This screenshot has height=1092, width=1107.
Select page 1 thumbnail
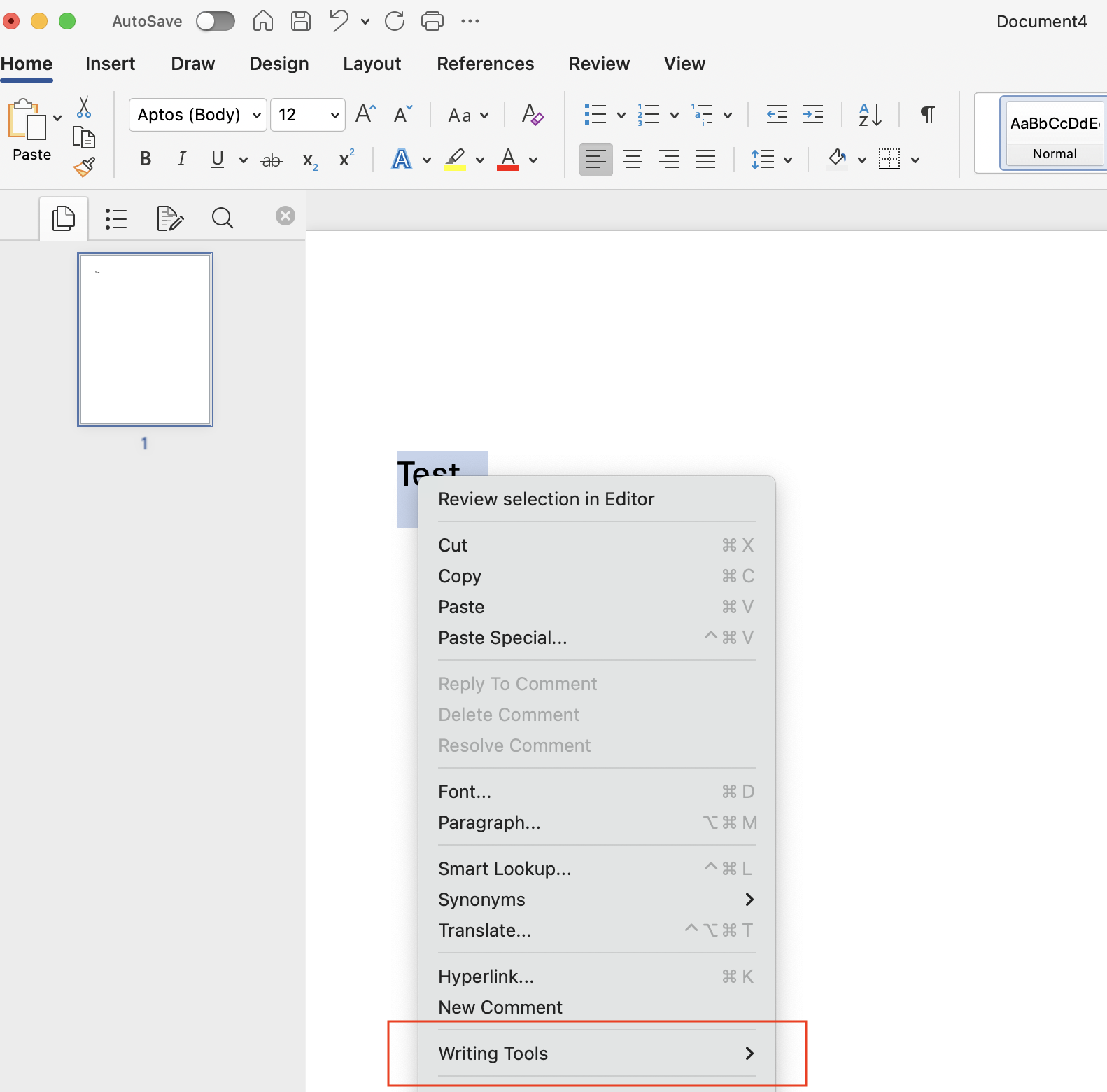click(145, 339)
